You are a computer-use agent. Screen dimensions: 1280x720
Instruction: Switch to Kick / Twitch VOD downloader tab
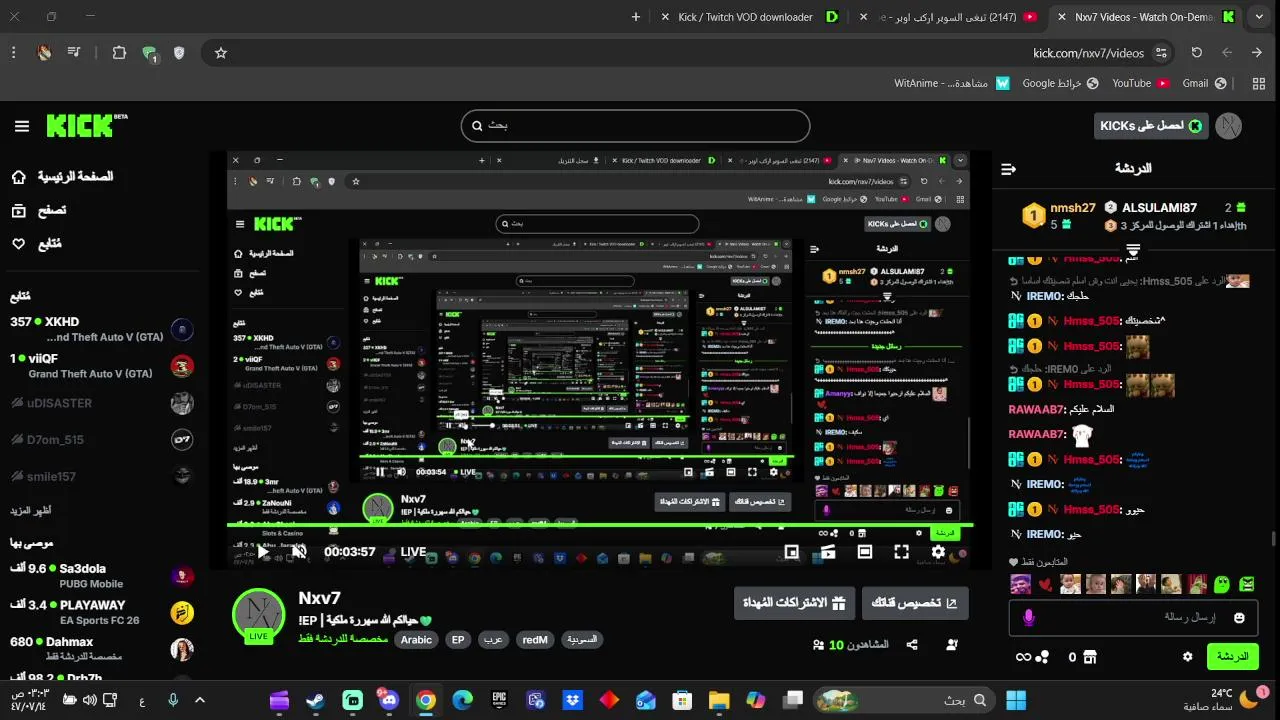pos(750,17)
